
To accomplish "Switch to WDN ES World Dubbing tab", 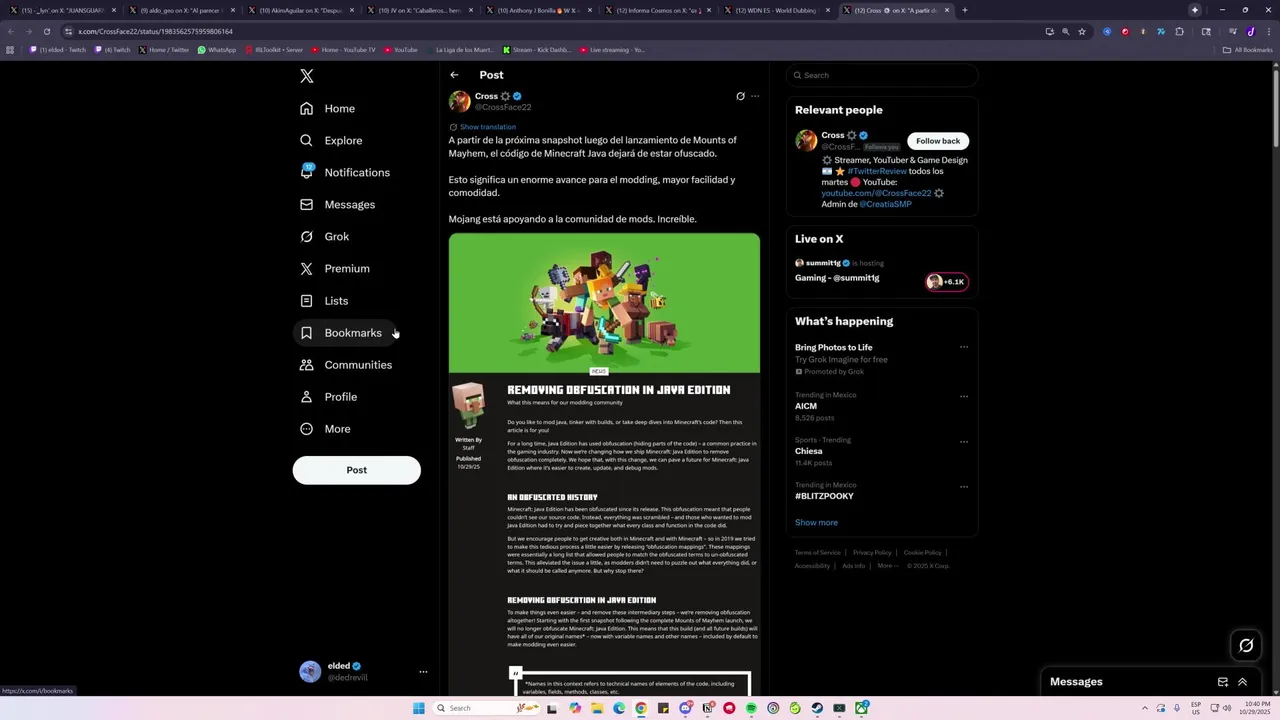I will coord(775,10).
